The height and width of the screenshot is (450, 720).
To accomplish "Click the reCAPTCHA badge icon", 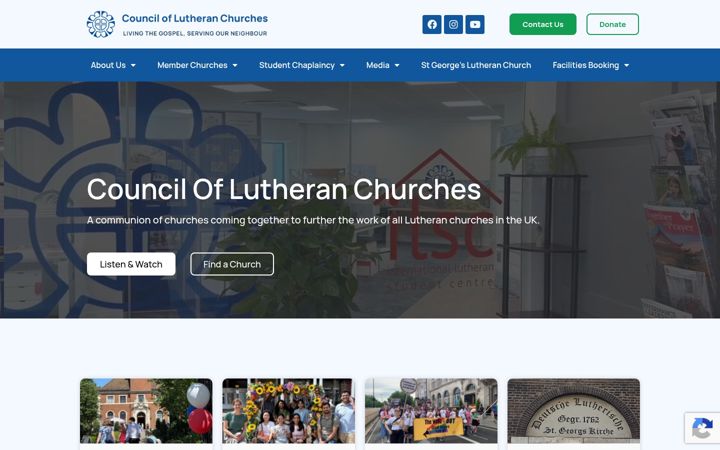I will coord(702,428).
